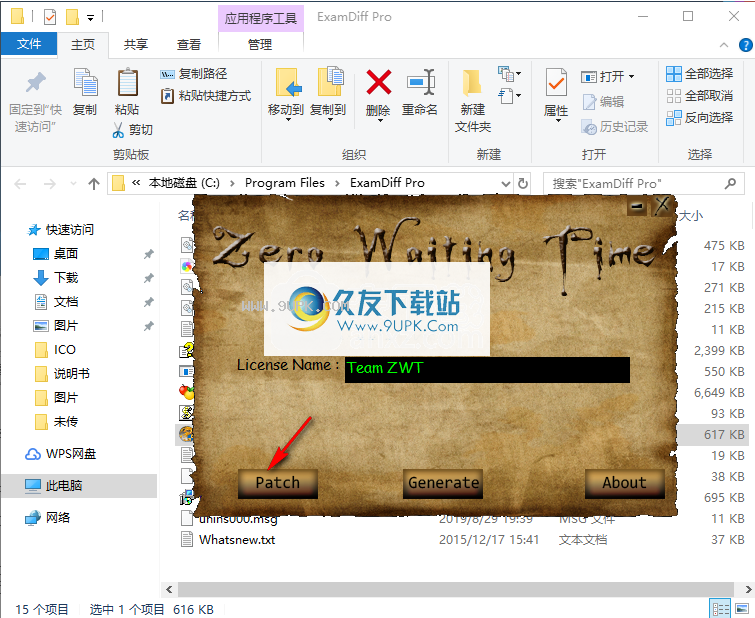Viewport: 755px width, 618px height.
Task: Open the About button in keygen
Action: 625,483
